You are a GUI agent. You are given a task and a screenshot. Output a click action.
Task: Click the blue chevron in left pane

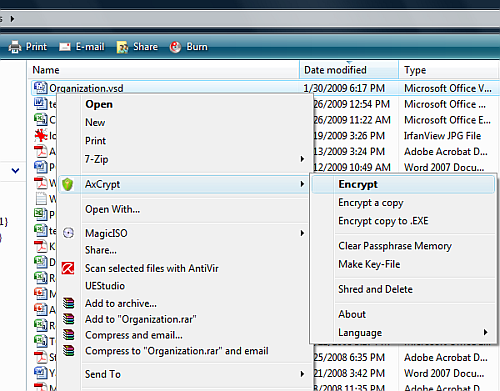coord(15,171)
